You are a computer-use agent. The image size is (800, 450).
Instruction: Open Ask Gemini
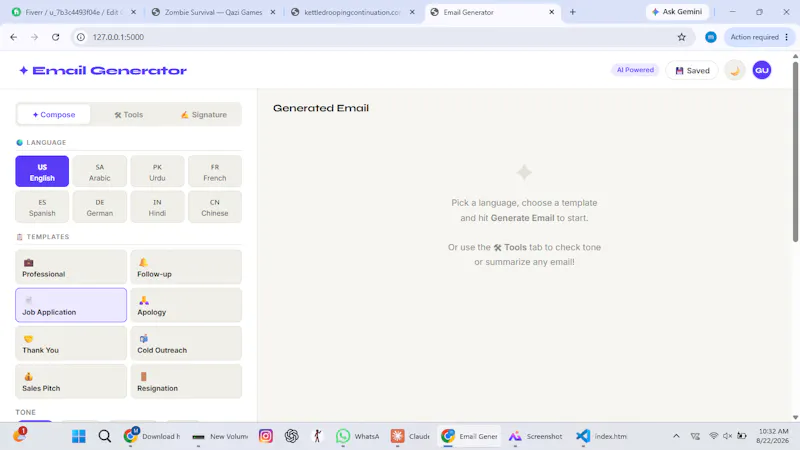pyautogui.click(x=677, y=12)
